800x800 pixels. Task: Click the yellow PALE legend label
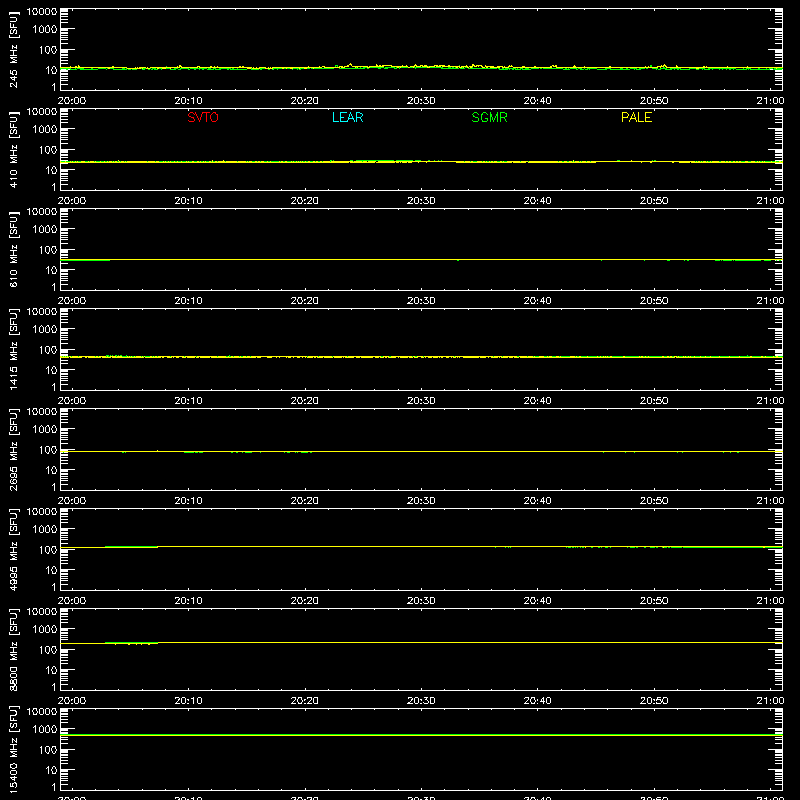click(x=636, y=117)
